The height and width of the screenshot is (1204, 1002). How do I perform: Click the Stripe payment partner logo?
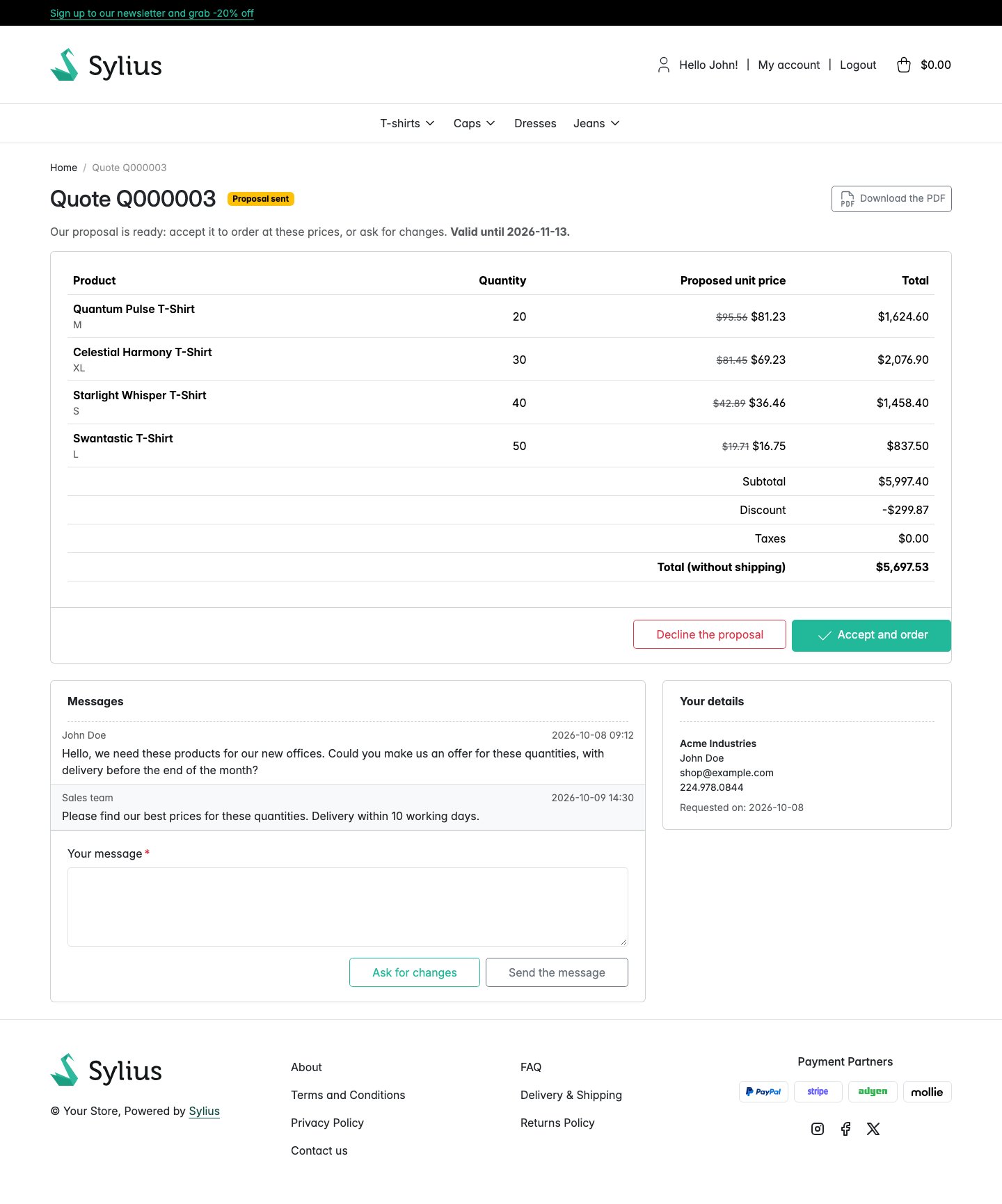pos(818,1091)
